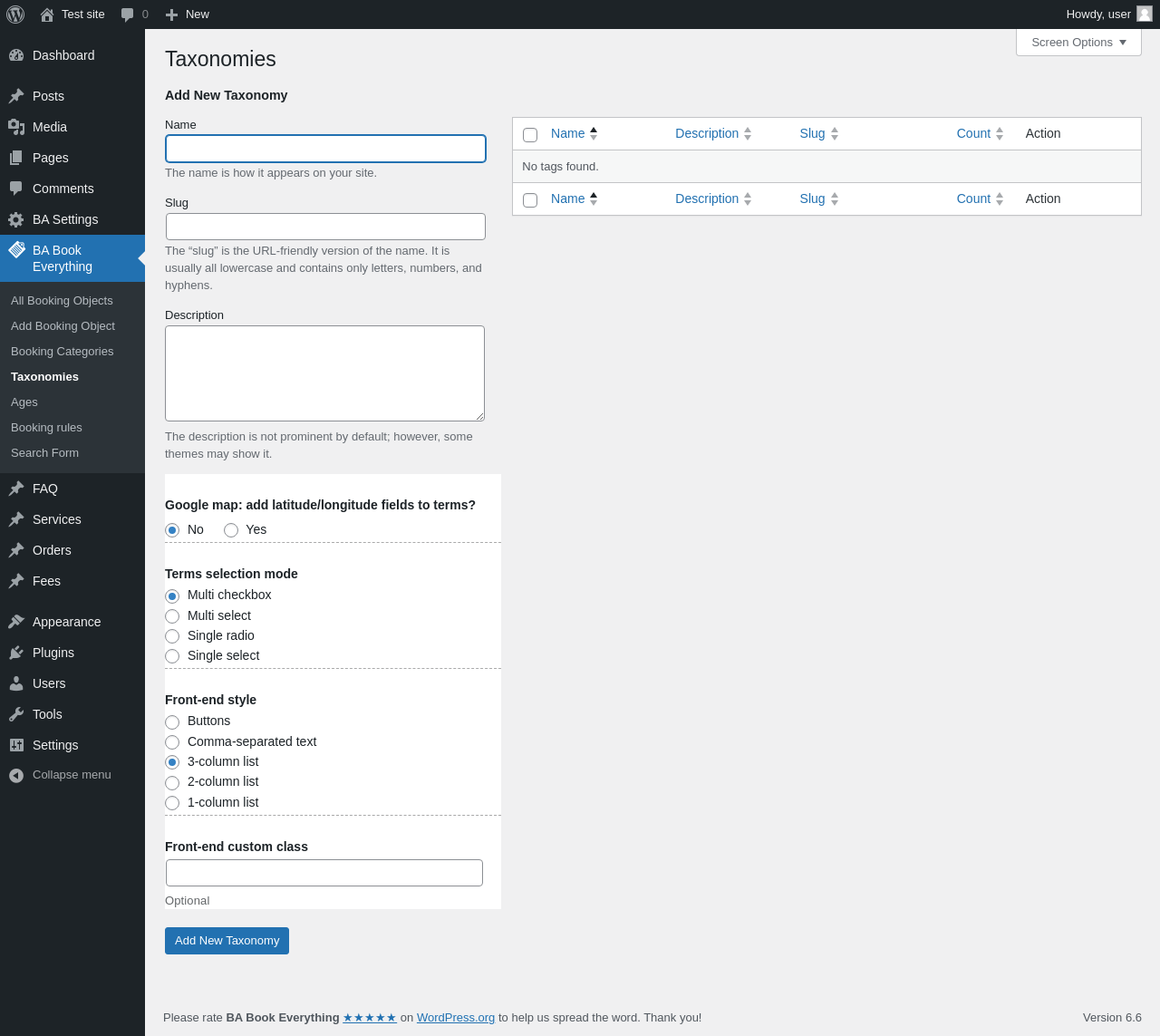Click the Orders pin icon

[x=16, y=550]
